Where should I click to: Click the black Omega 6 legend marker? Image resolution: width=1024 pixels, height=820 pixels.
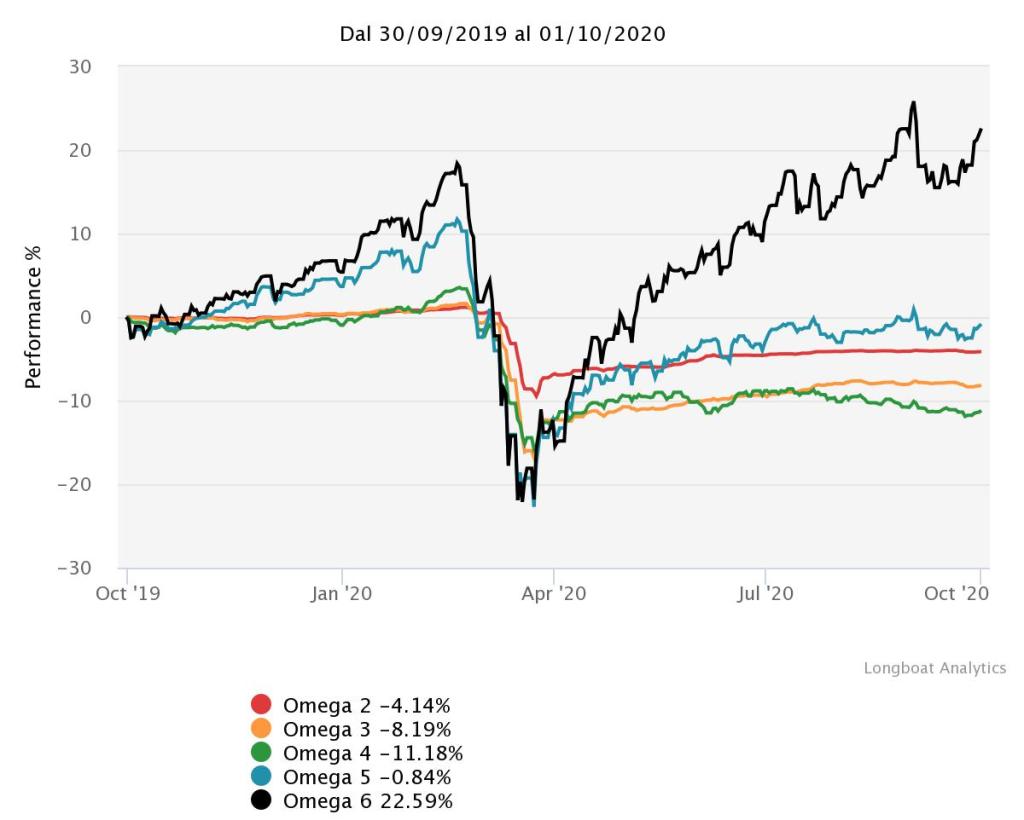[x=261, y=801]
